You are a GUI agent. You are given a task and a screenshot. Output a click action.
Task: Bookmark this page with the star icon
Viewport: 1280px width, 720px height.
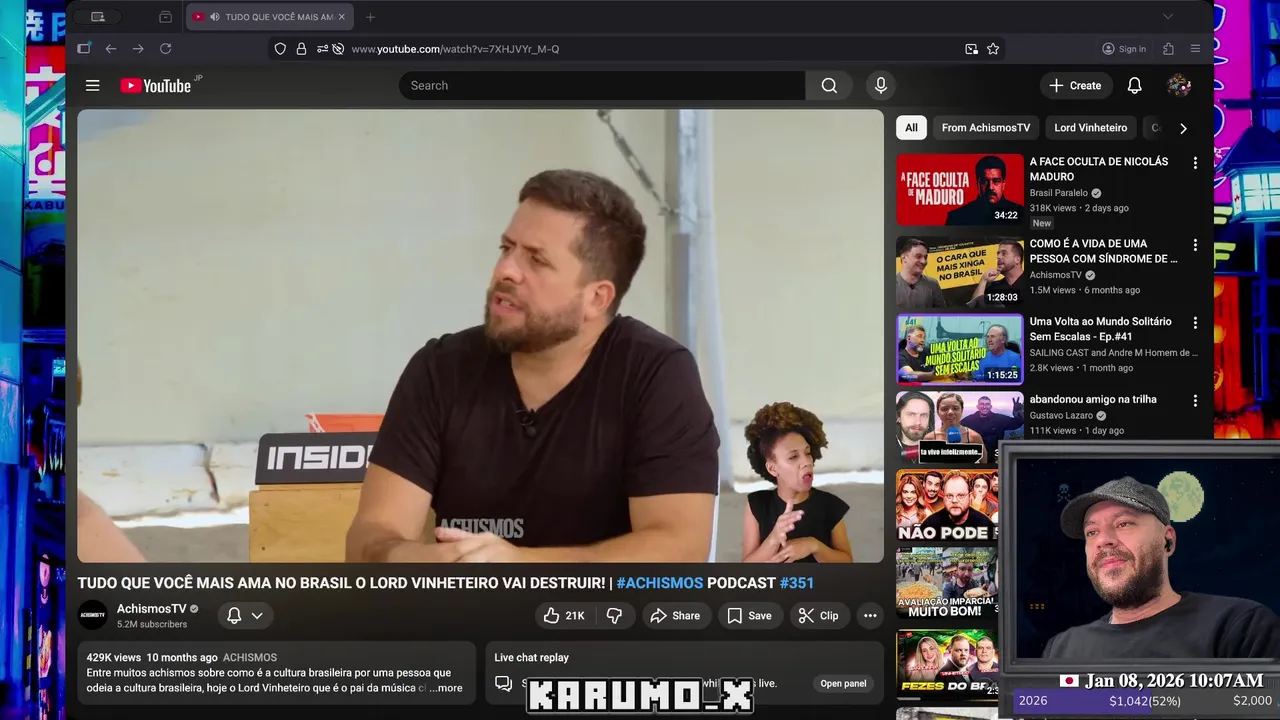993,49
